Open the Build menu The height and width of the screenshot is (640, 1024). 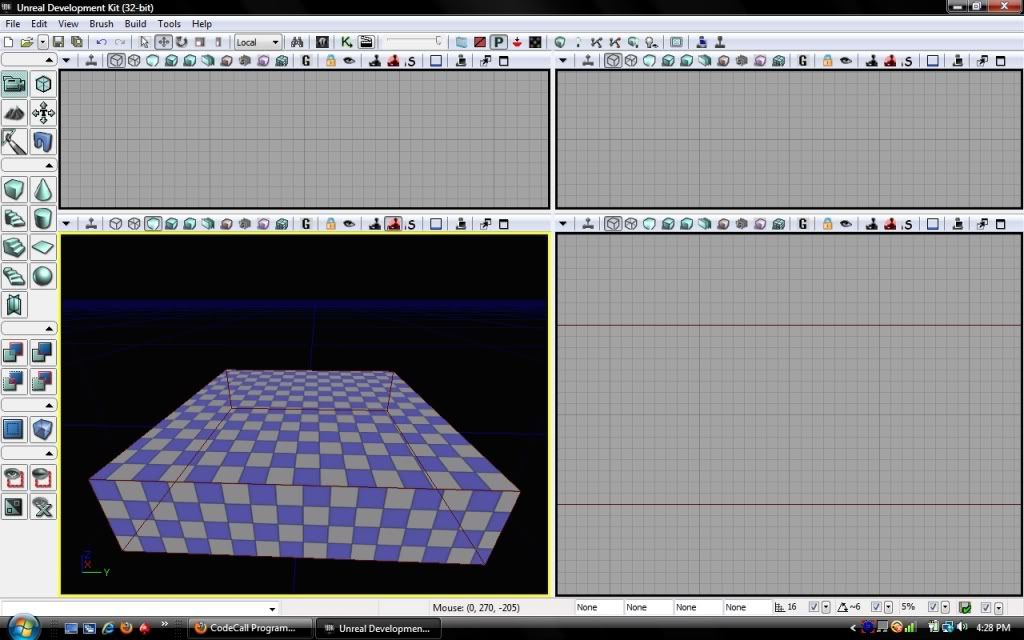click(x=135, y=24)
